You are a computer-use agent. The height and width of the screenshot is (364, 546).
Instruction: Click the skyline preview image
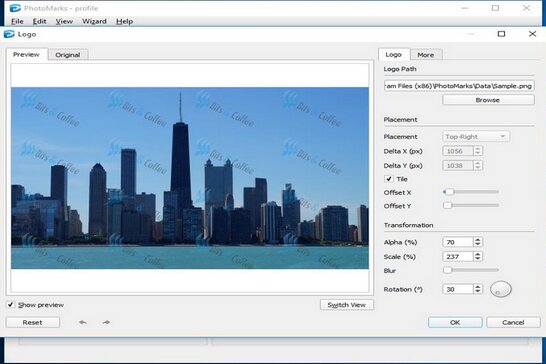point(190,178)
